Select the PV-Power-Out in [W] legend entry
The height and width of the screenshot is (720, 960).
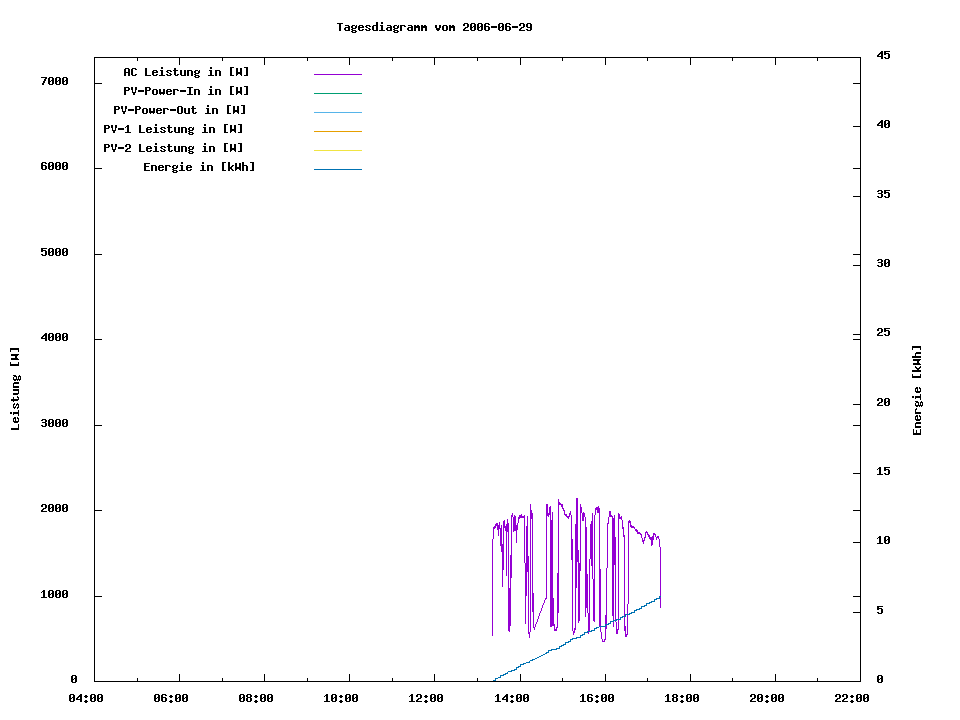180,110
